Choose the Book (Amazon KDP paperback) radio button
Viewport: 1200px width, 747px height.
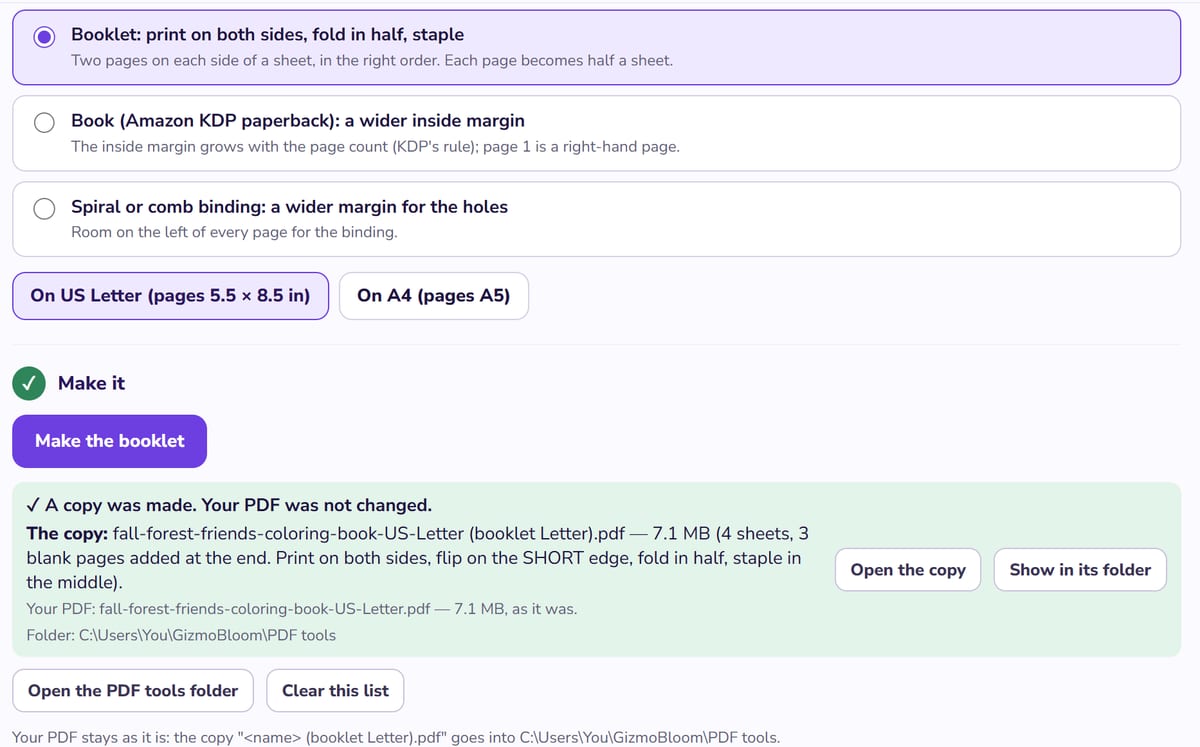click(x=45, y=122)
